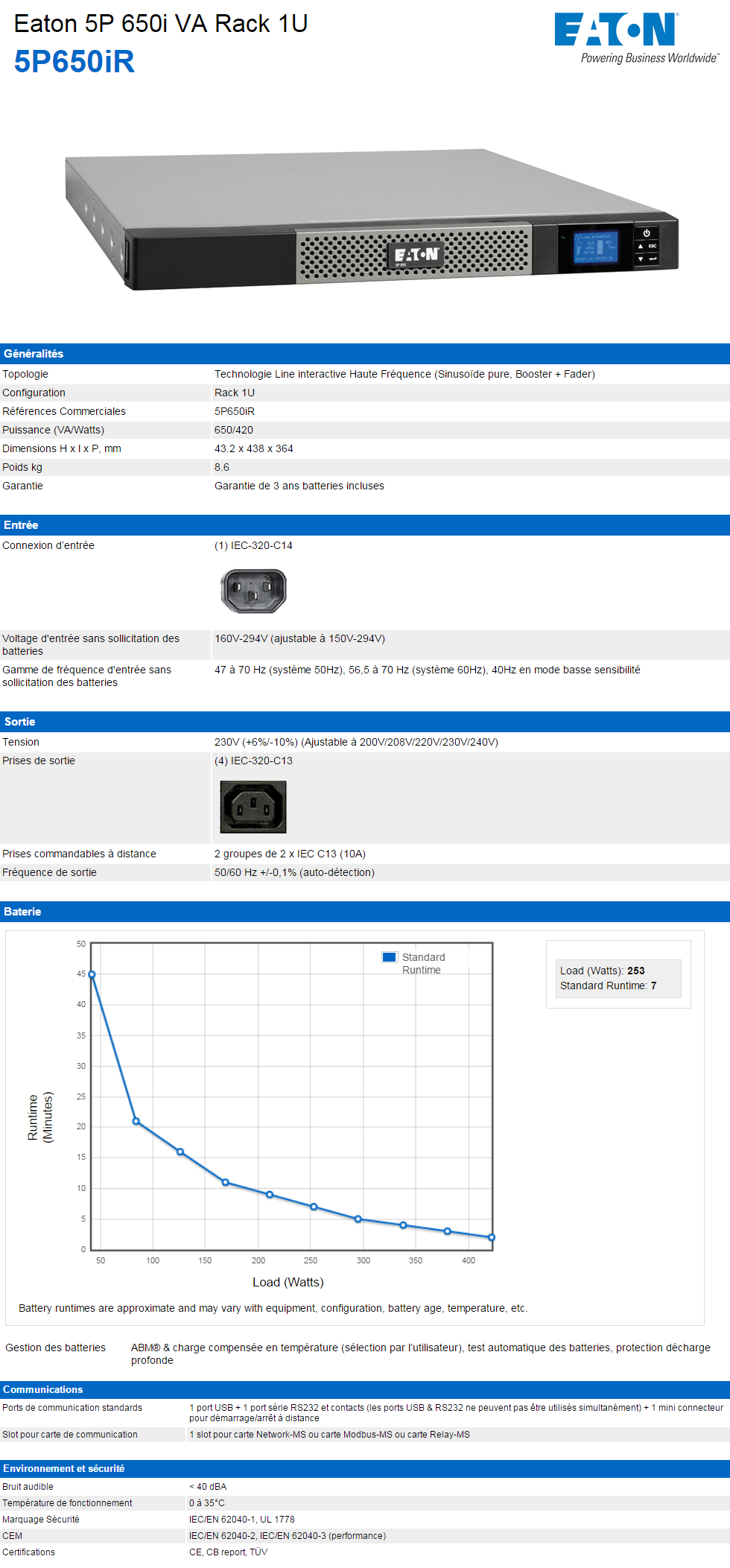This screenshot has width=730, height=1568.
Task: Click the 5P650iR model title
Action: point(74,61)
